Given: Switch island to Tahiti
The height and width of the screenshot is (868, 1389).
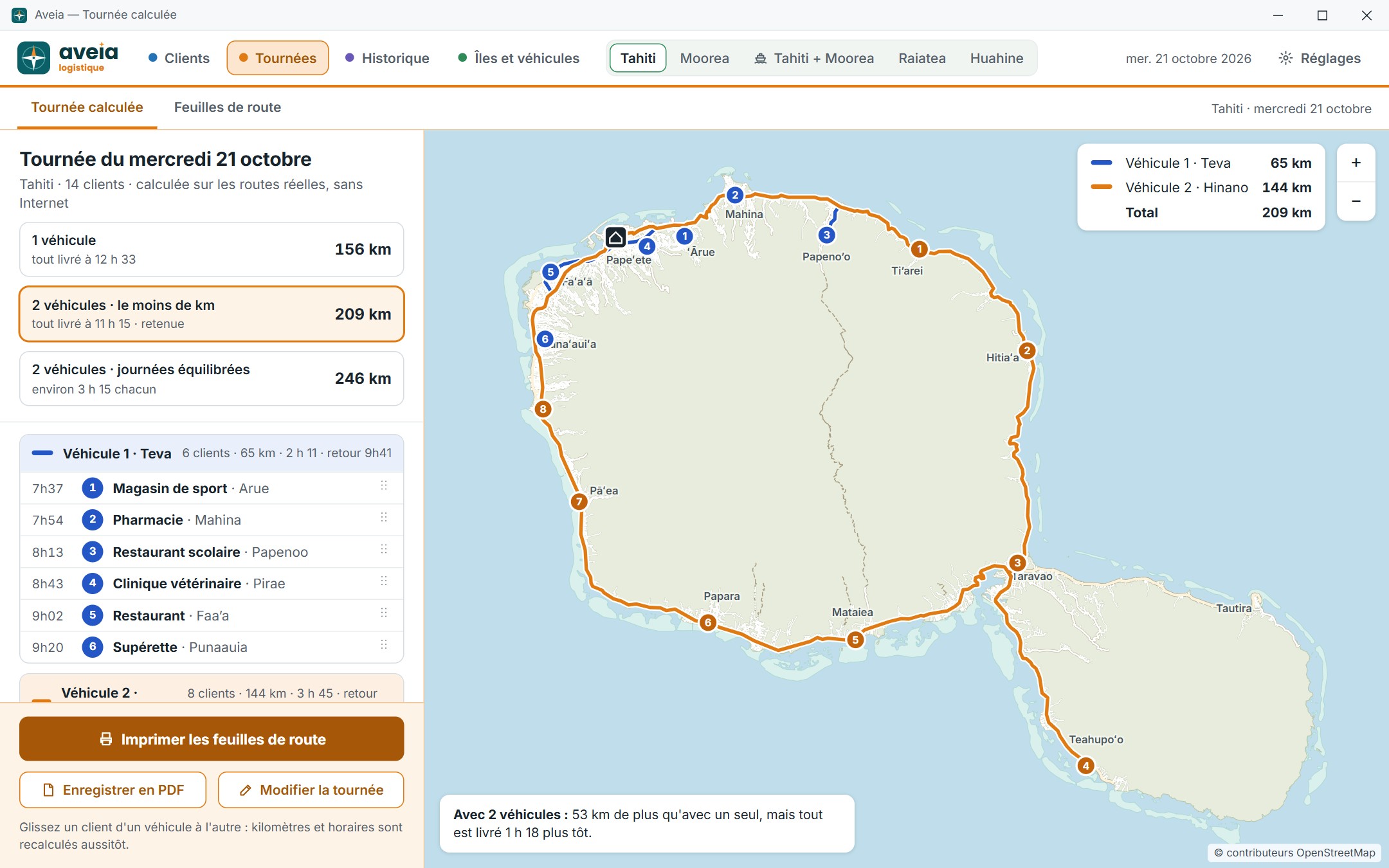Looking at the screenshot, I should [x=638, y=58].
